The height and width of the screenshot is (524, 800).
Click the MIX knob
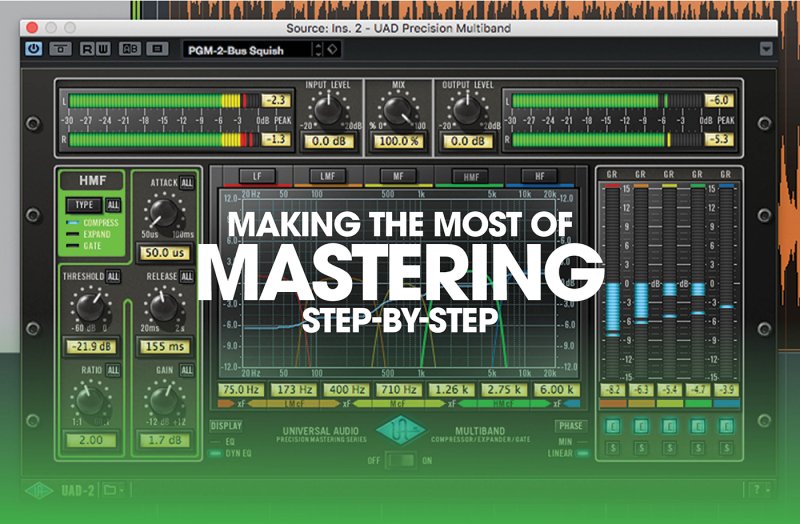pyautogui.click(x=398, y=111)
